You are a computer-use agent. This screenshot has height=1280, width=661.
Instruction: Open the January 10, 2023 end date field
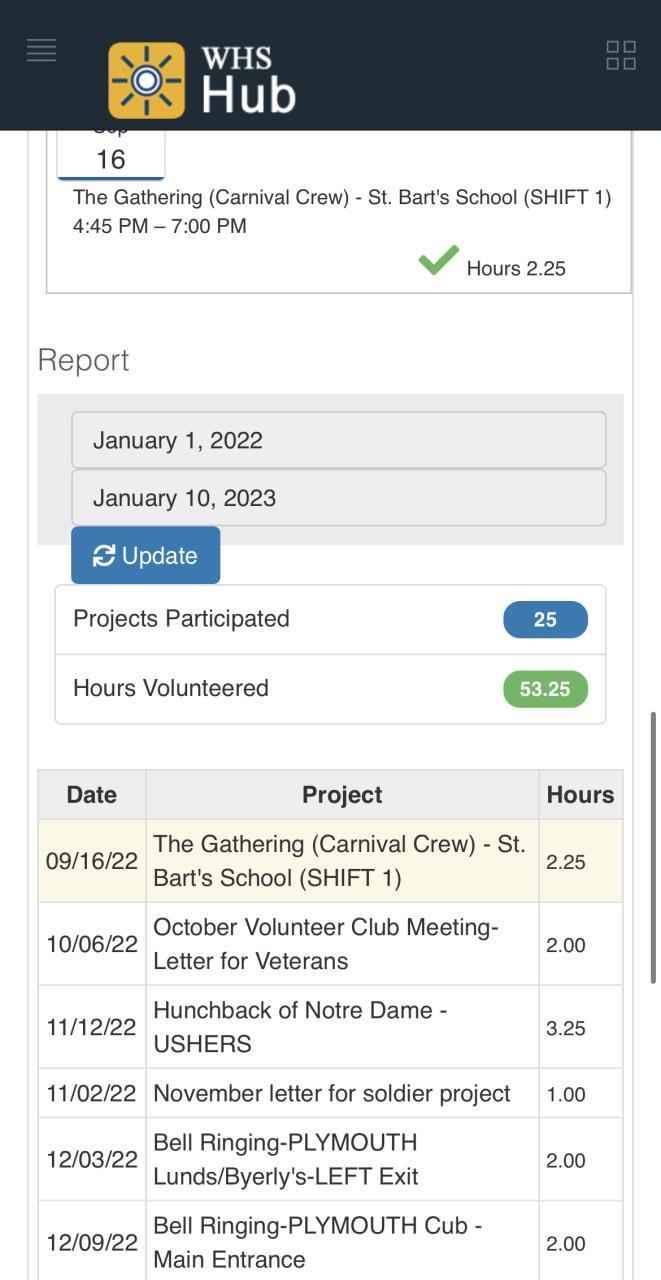[x=338, y=498]
